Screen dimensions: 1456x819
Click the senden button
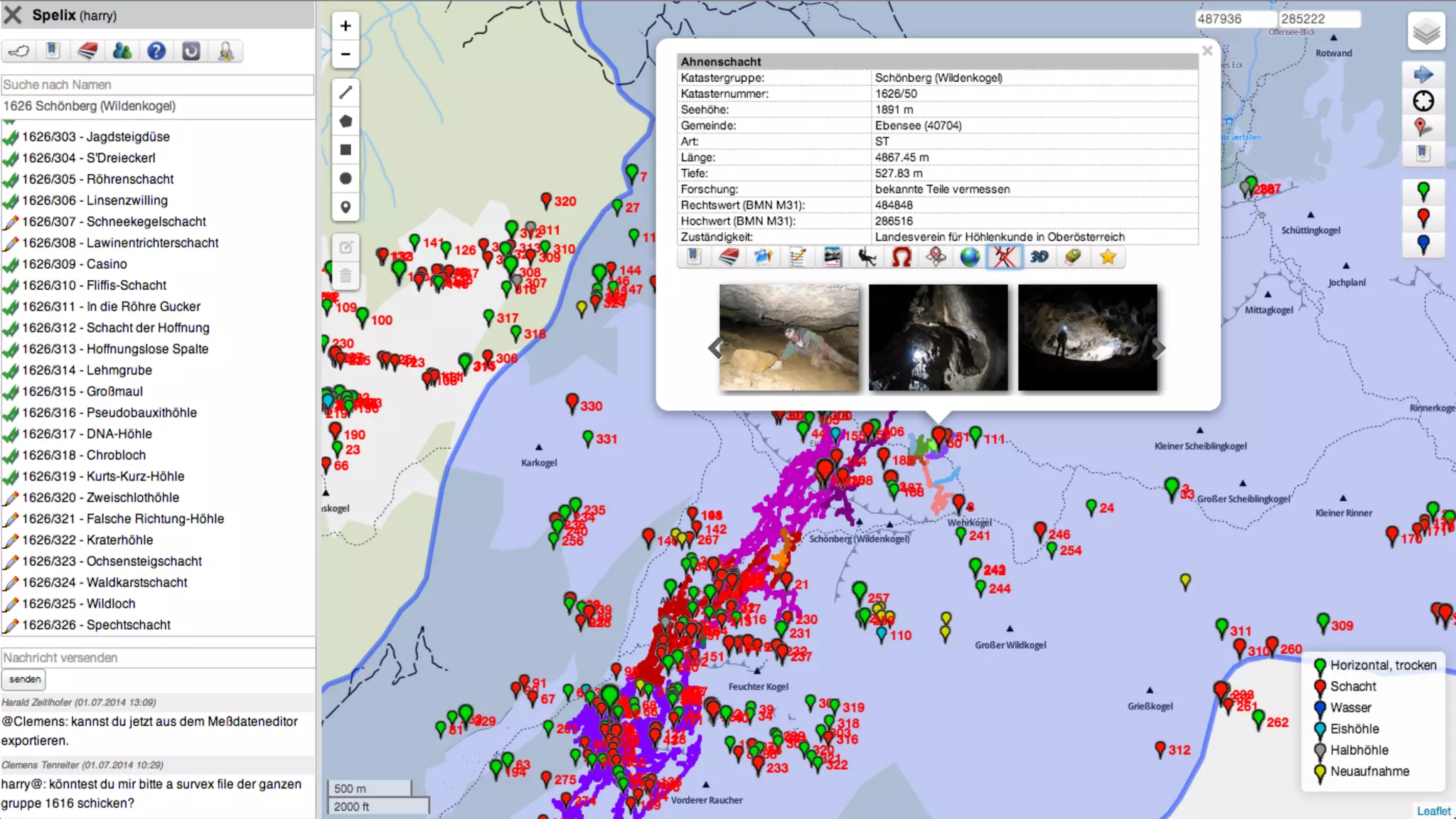click(25, 680)
